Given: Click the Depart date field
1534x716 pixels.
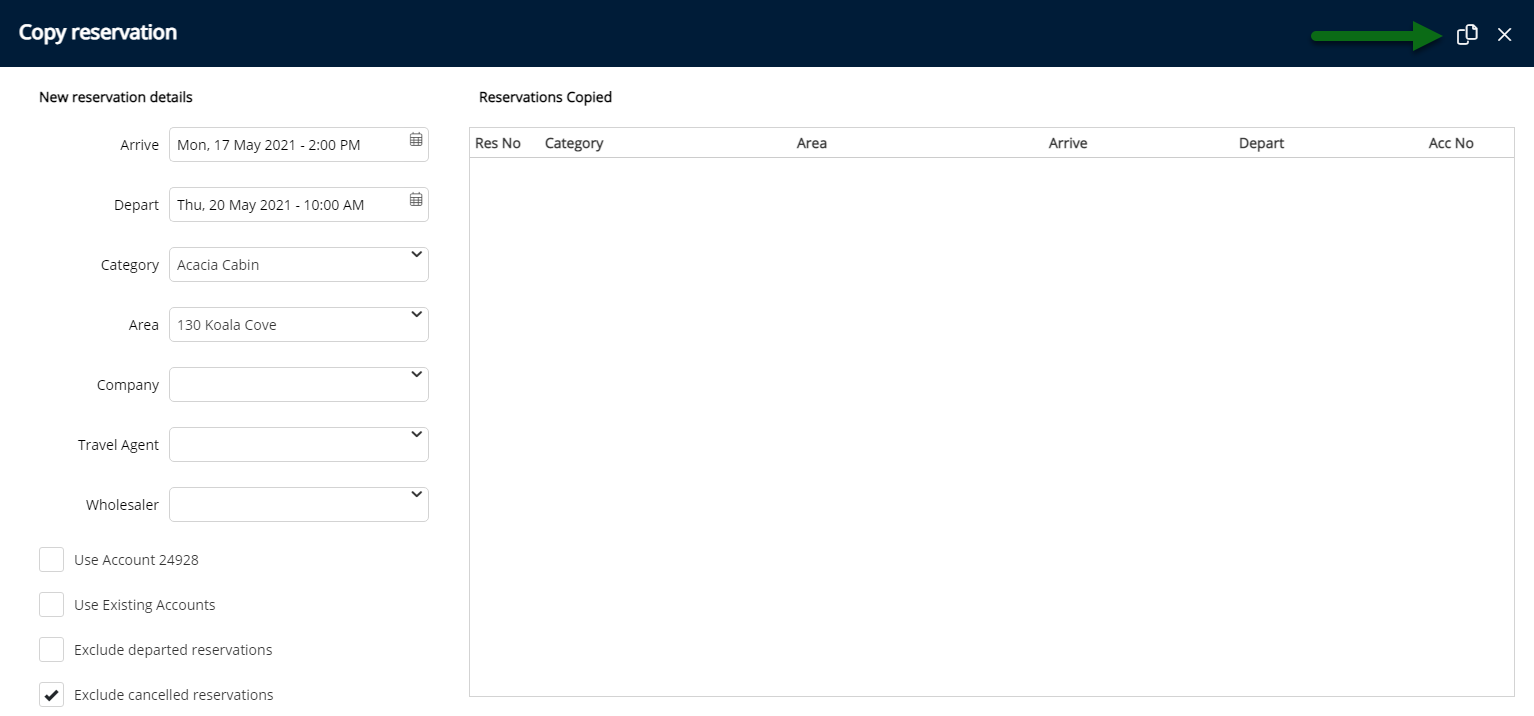Looking at the screenshot, I should click(299, 205).
